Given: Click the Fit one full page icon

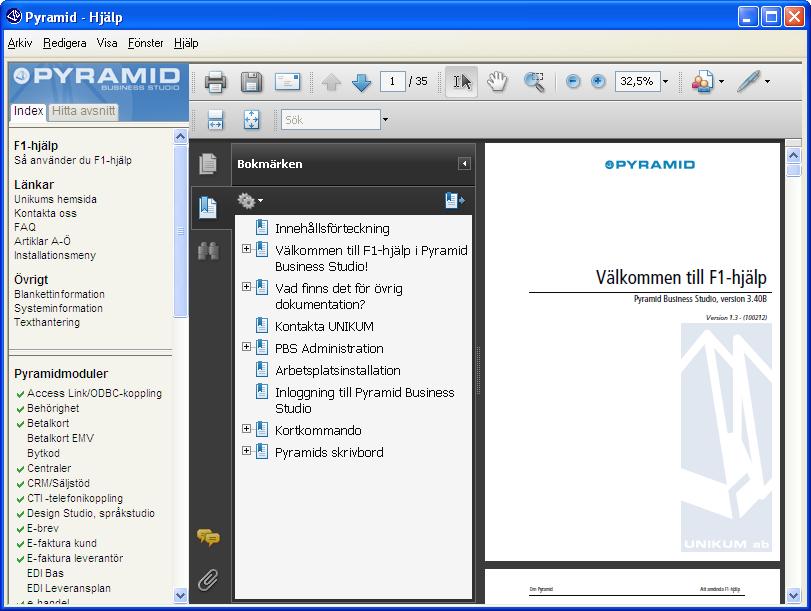Looking at the screenshot, I should coord(251,120).
